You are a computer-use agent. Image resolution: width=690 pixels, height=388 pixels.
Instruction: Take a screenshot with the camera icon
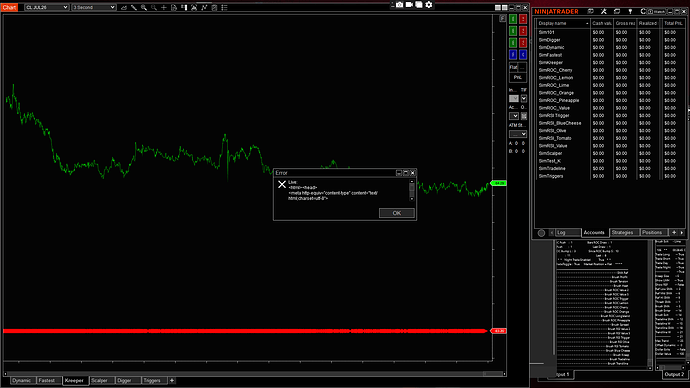[x=399, y=4]
